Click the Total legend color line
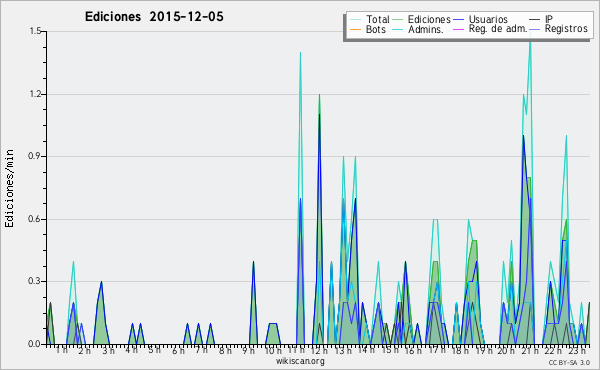 (x=355, y=20)
